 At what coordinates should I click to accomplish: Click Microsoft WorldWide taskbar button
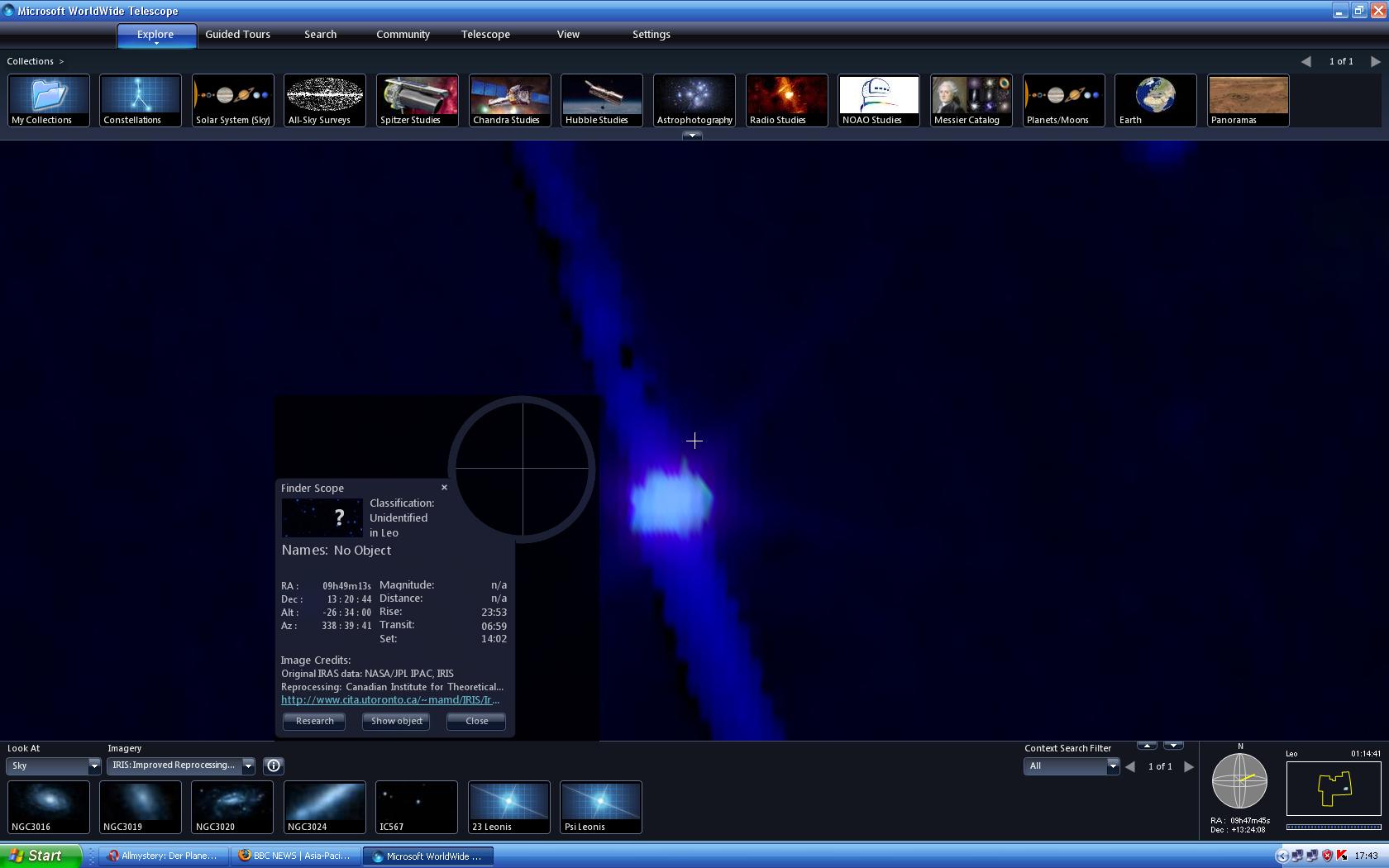pos(428,856)
